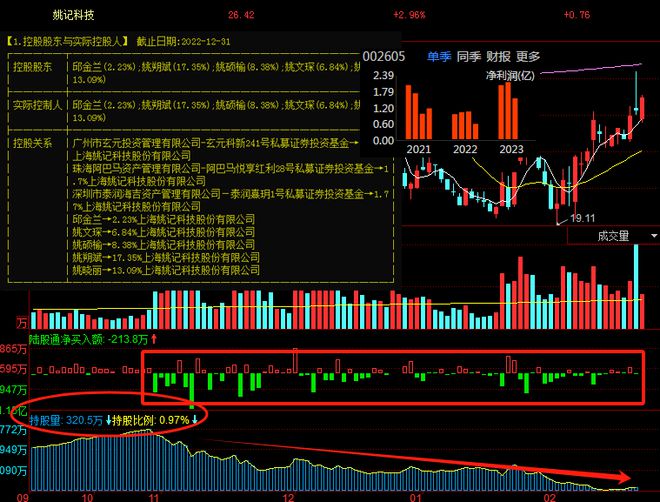Click the 0.60 profit axis value
This screenshot has height=502, width=660.
pos(383,125)
